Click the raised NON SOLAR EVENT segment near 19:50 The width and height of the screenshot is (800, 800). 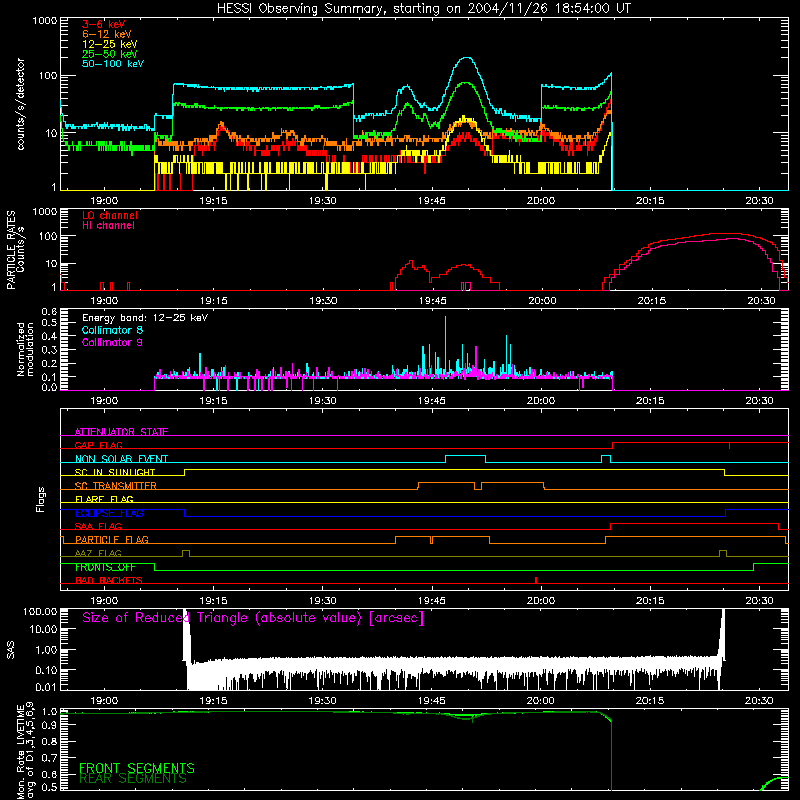(x=465, y=456)
